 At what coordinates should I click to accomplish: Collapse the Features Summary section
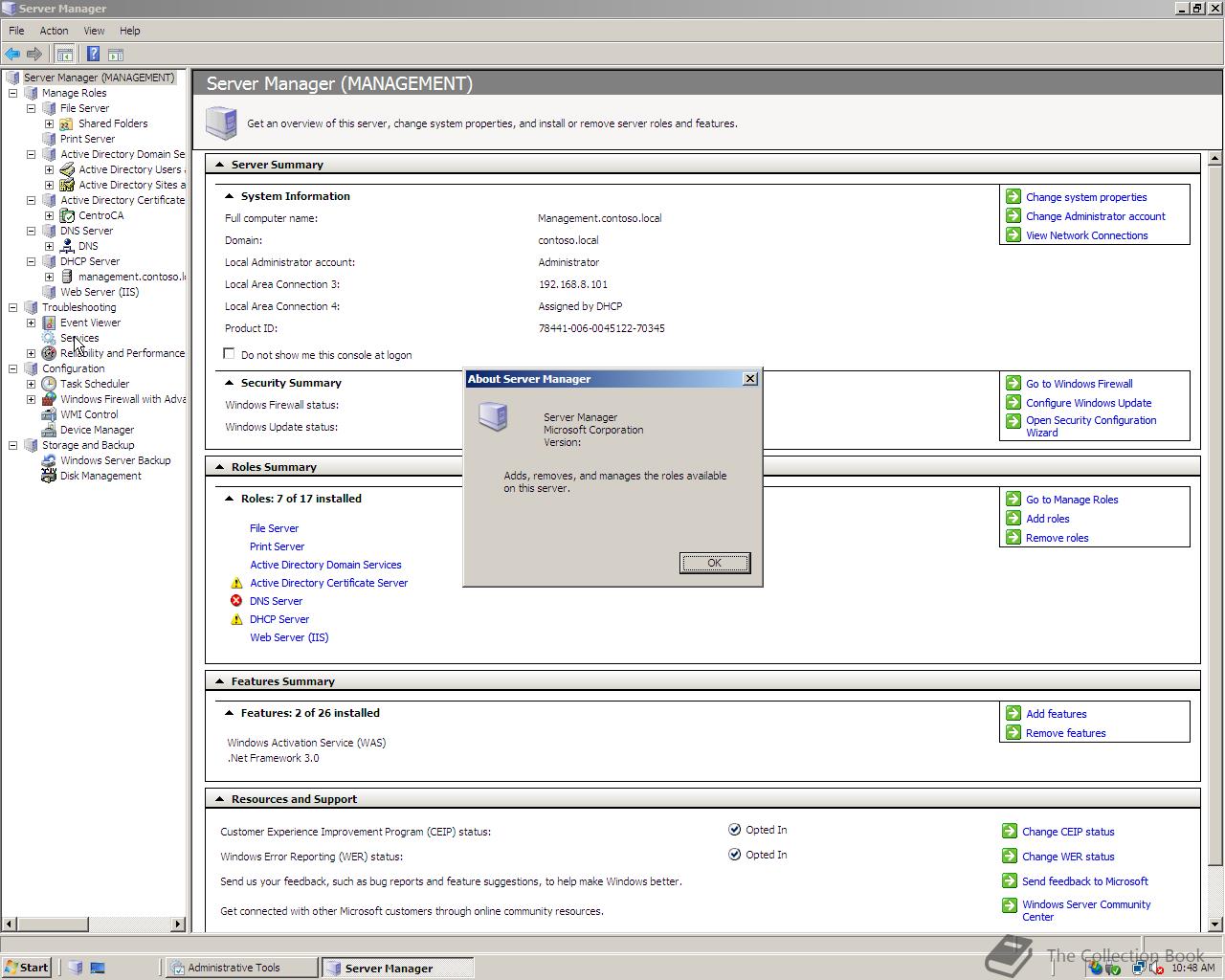tap(219, 681)
